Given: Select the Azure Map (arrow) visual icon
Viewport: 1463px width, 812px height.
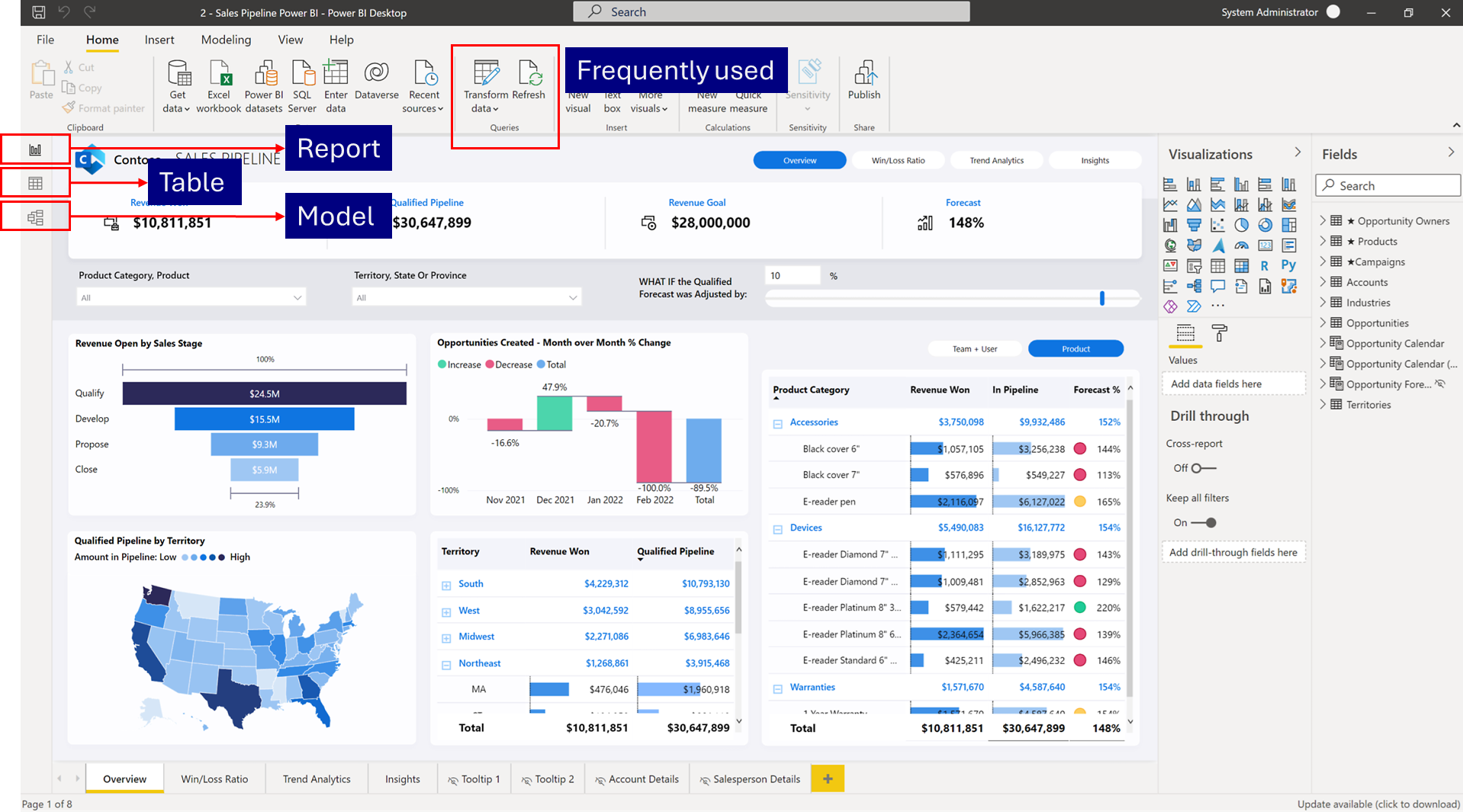Looking at the screenshot, I should (1218, 246).
